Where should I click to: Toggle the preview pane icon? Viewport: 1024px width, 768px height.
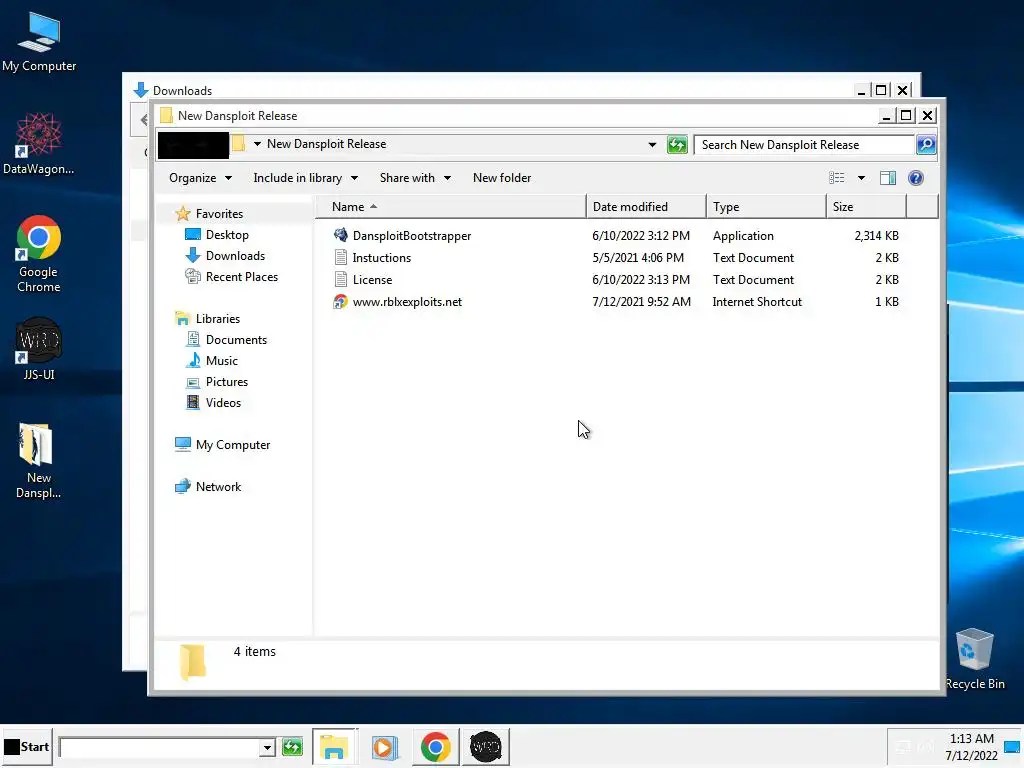click(888, 178)
